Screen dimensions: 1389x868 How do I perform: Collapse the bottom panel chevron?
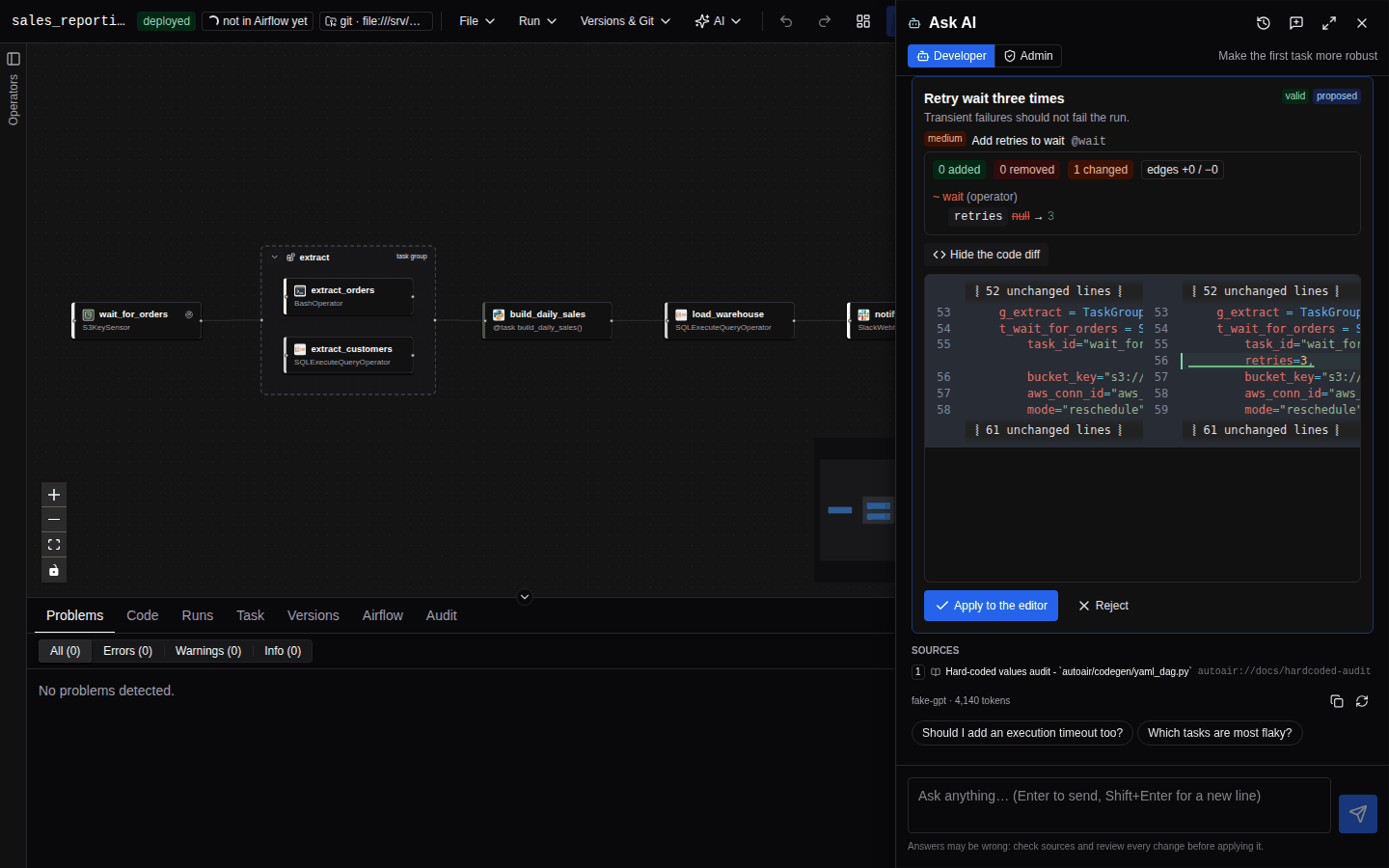tap(525, 597)
